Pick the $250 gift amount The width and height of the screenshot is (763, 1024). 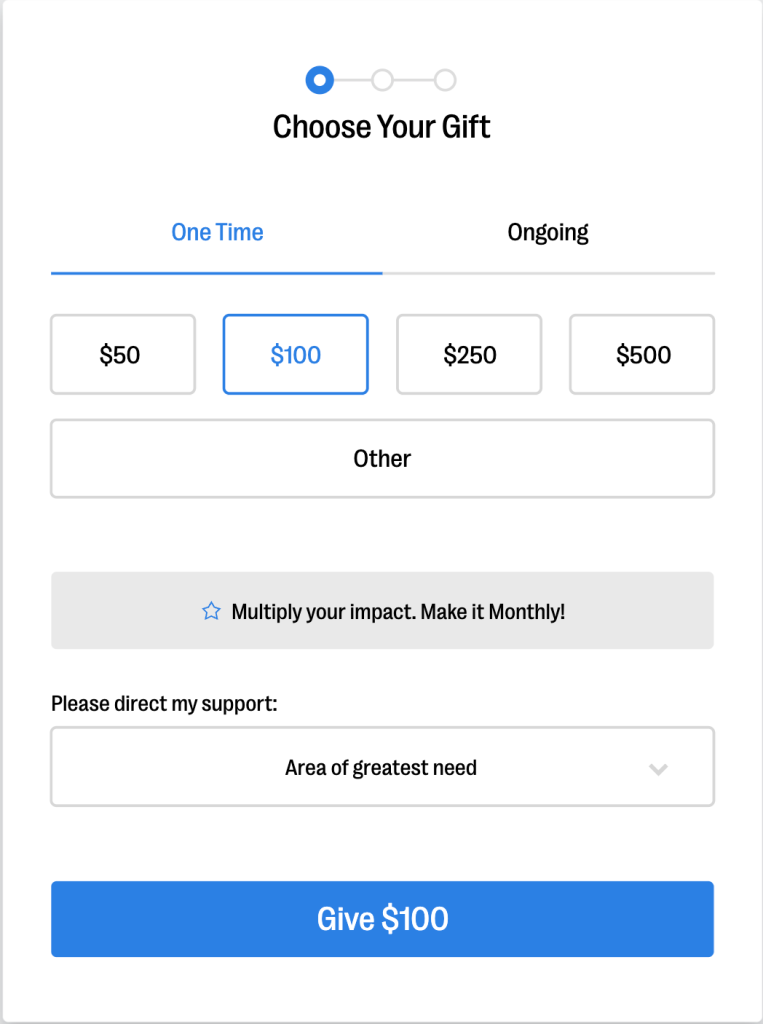(469, 355)
